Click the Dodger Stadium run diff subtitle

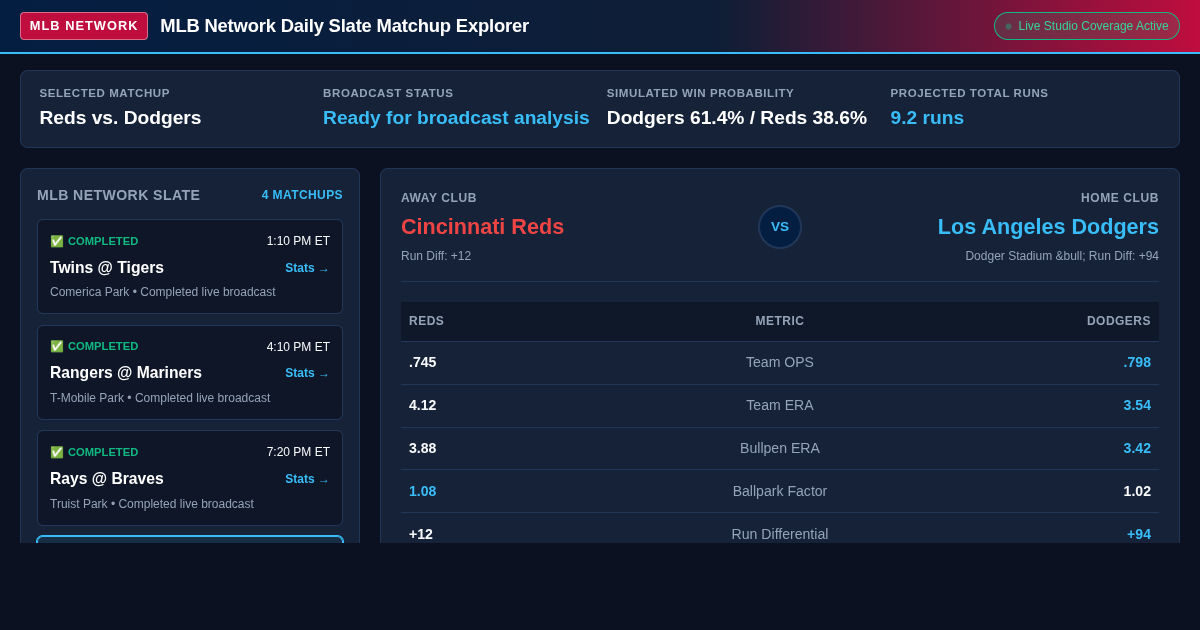tap(1062, 256)
